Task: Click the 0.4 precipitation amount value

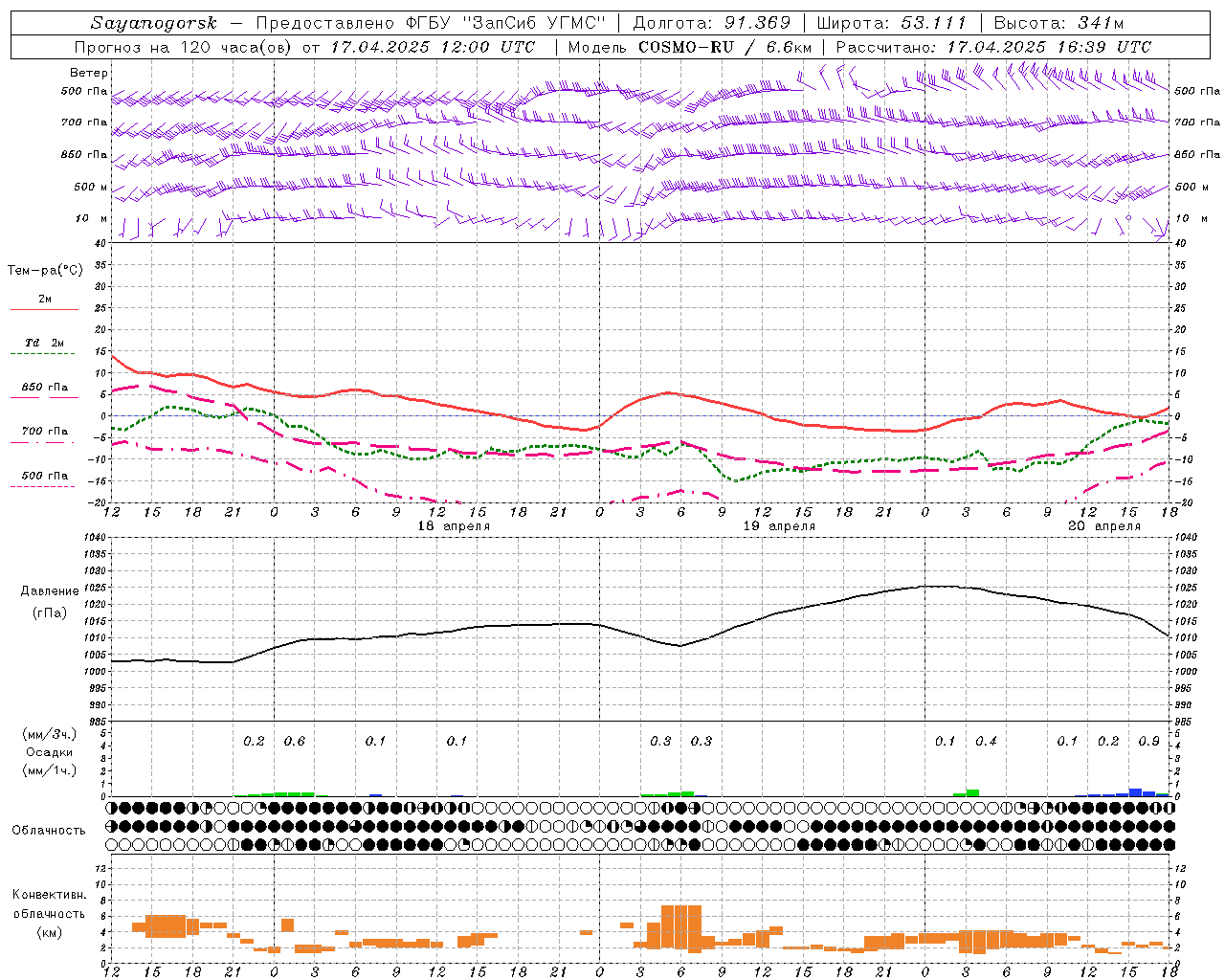Action: coord(986,742)
